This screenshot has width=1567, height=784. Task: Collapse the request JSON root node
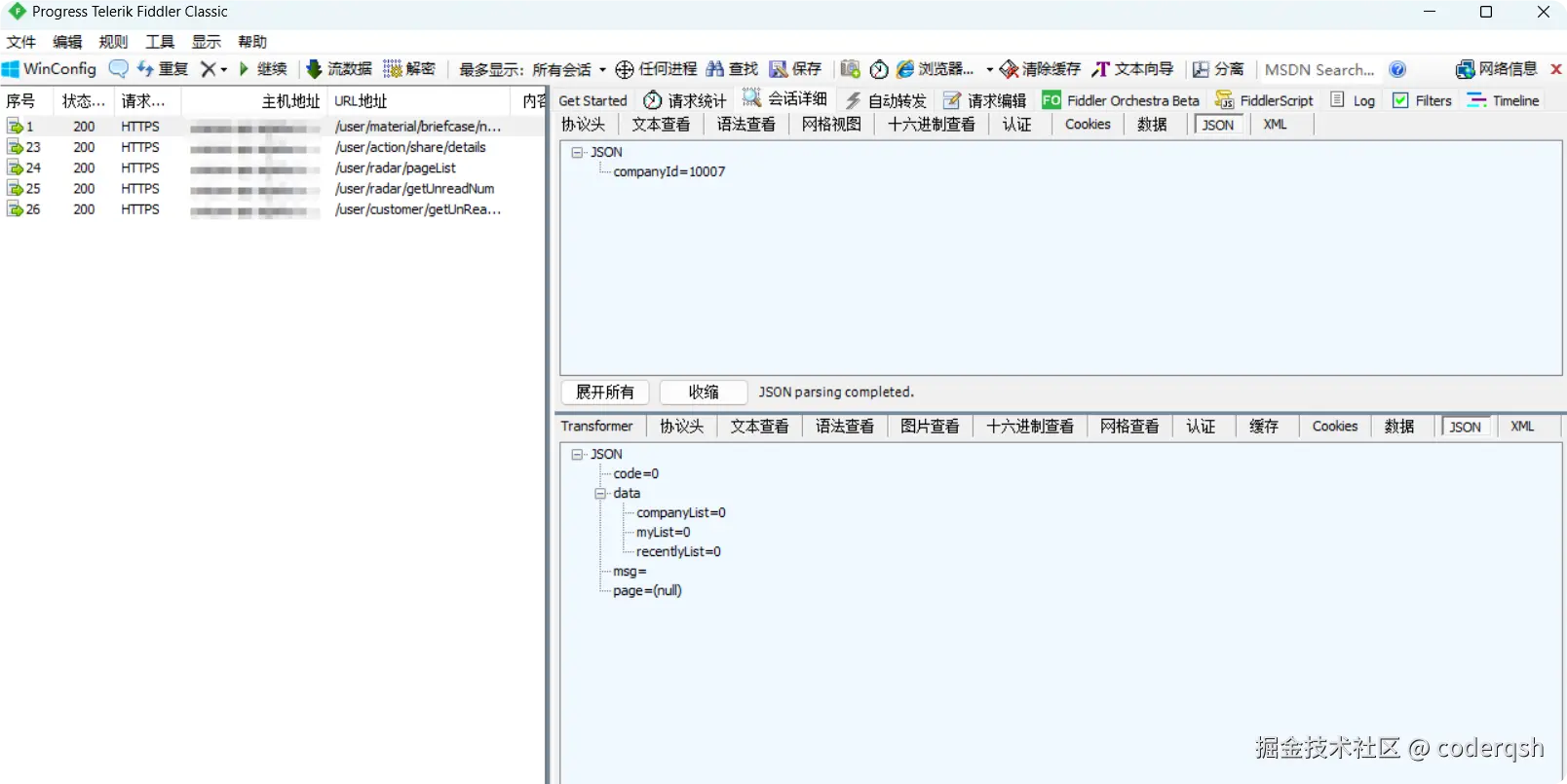(x=577, y=152)
